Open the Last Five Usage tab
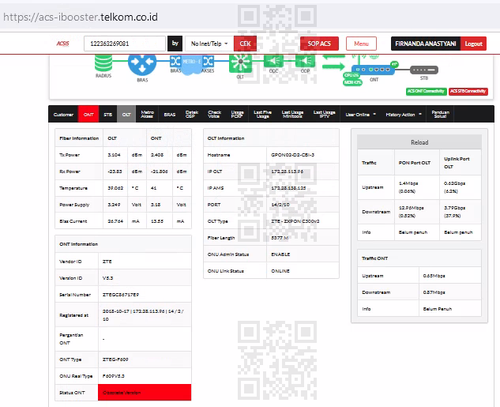Viewport: 500px width, 407px height. (263, 114)
